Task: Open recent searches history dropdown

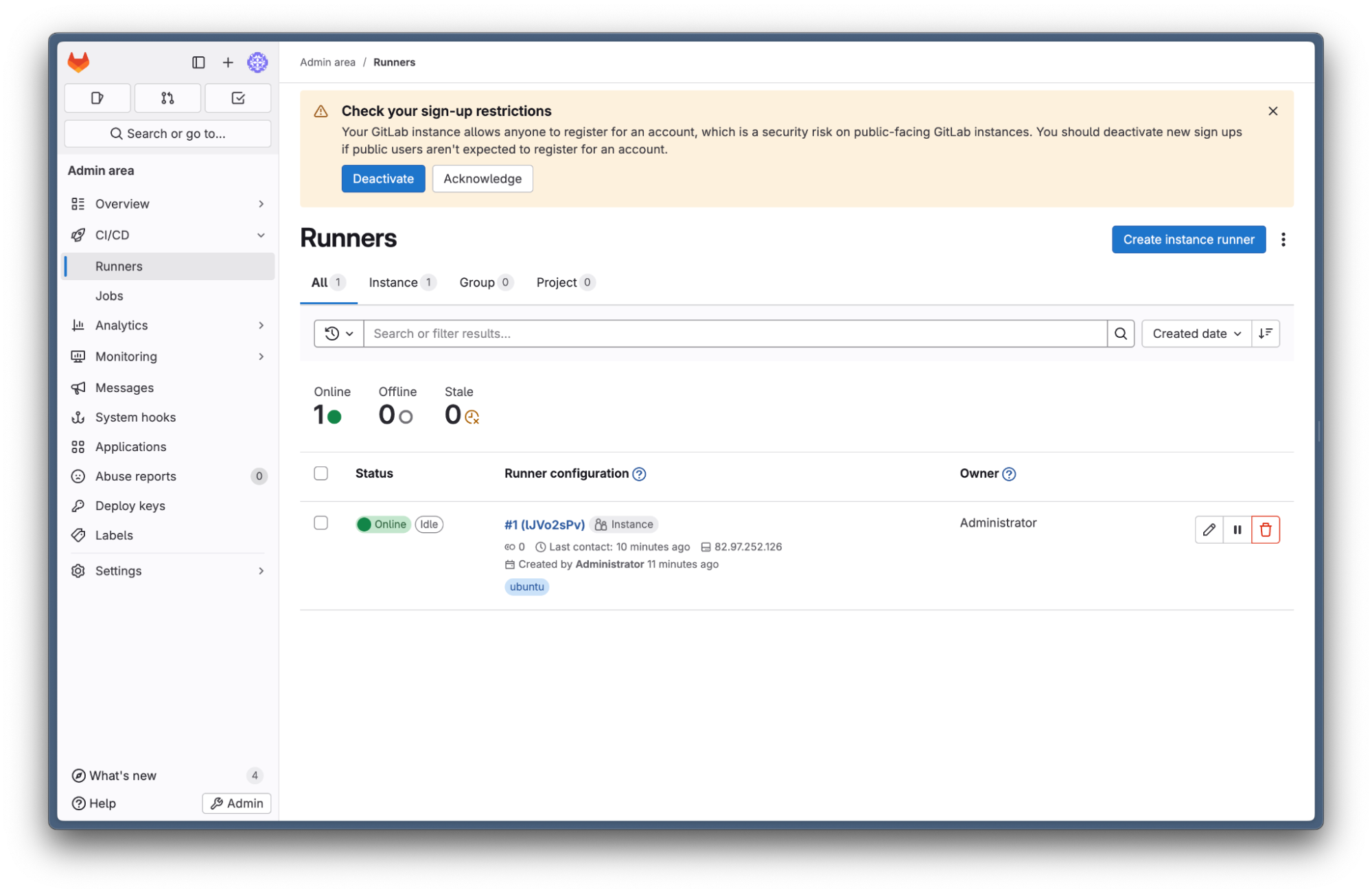Action: coord(339,334)
